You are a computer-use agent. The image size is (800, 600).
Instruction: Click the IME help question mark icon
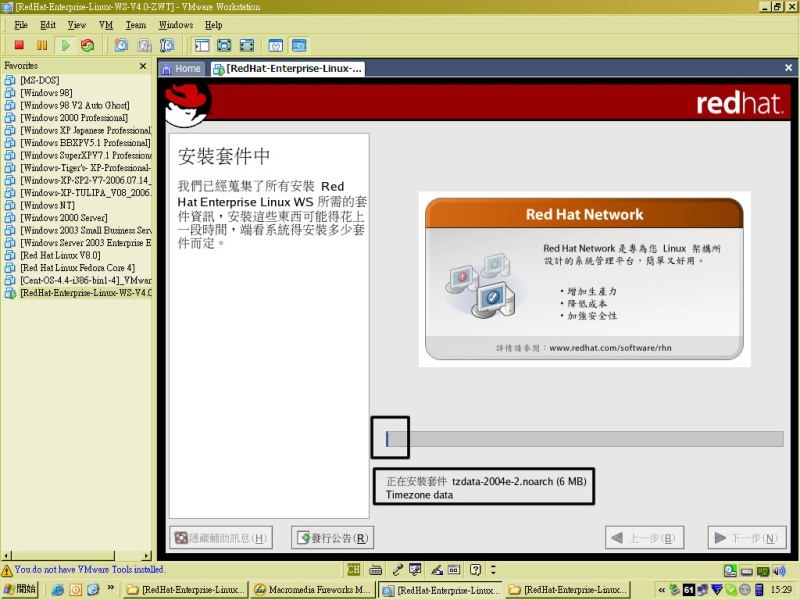point(475,569)
